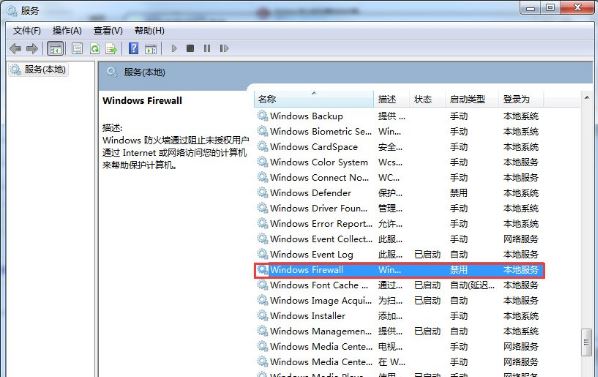Minimize the 服务 window
The height and width of the screenshot is (377, 598).
point(530,8)
